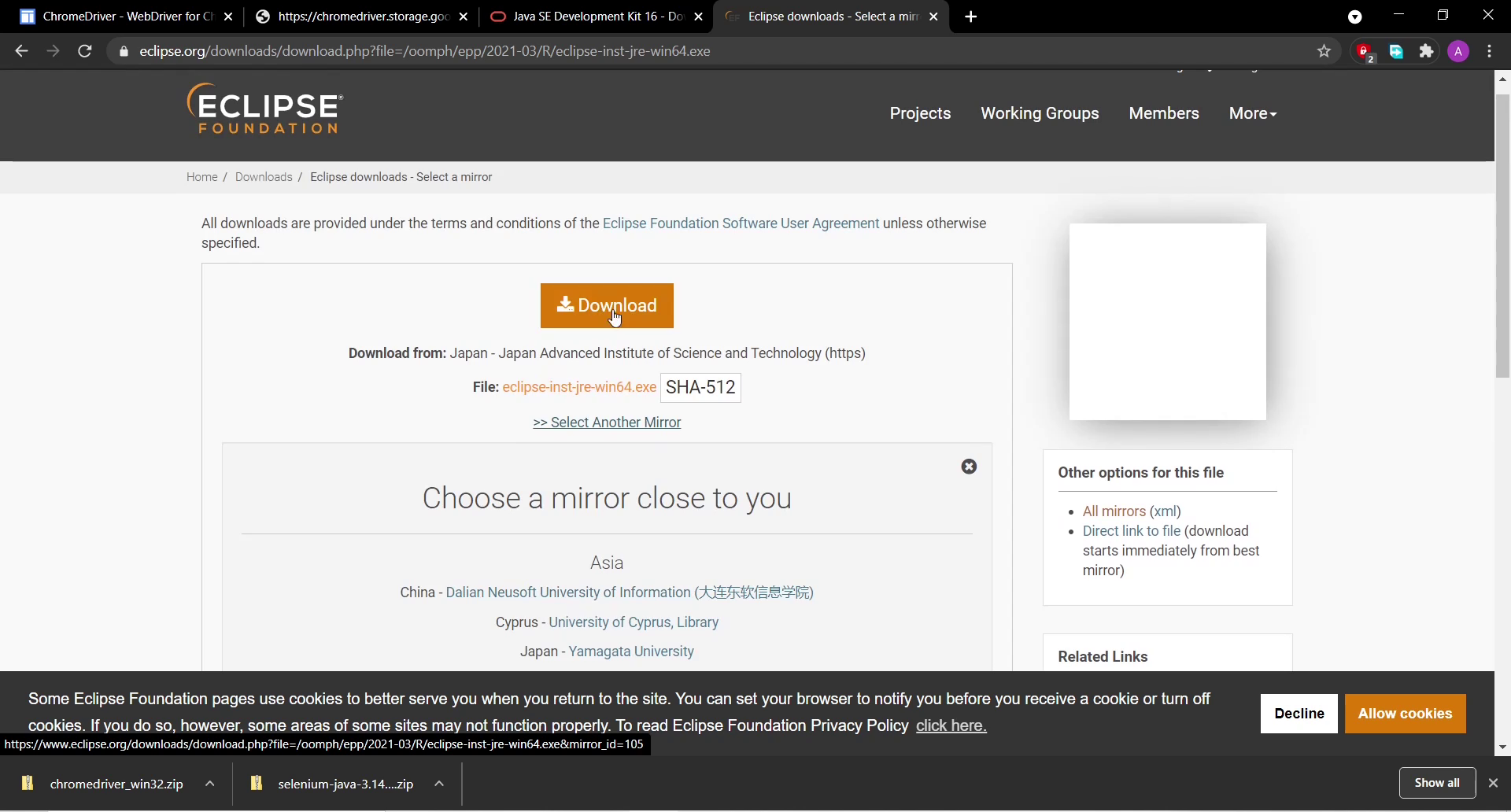Image resolution: width=1511 pixels, height=812 pixels.
Task: Open the xml mirrors link
Action: coord(1166,511)
